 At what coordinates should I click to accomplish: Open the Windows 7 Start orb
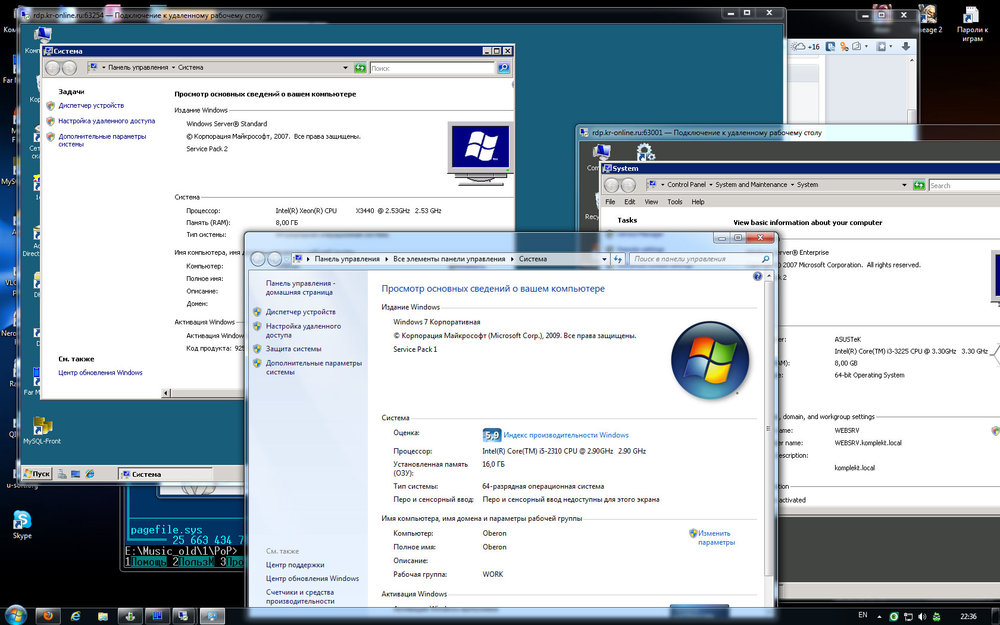[x=17, y=613]
